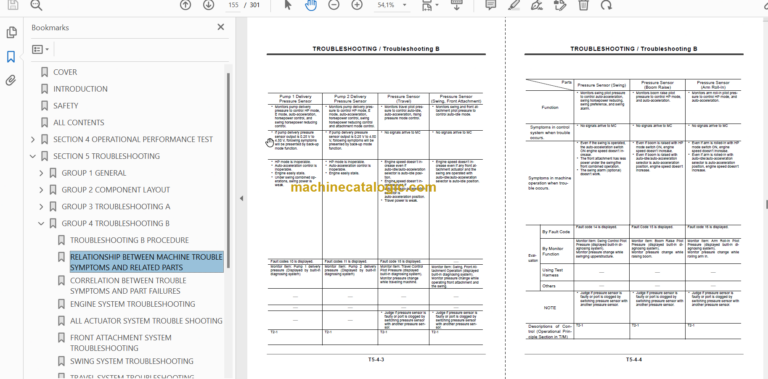Image resolution: width=768 pixels, height=379 pixels.
Task: Expand GROUP 3 TROUBLESHOOTING A
Action: pos(41,207)
